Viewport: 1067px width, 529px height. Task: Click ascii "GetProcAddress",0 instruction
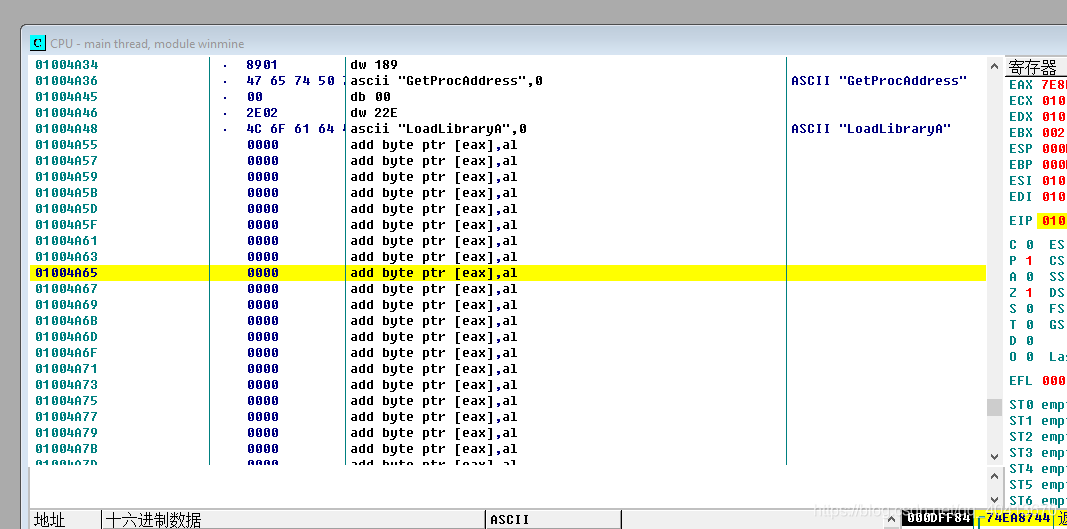click(446, 81)
